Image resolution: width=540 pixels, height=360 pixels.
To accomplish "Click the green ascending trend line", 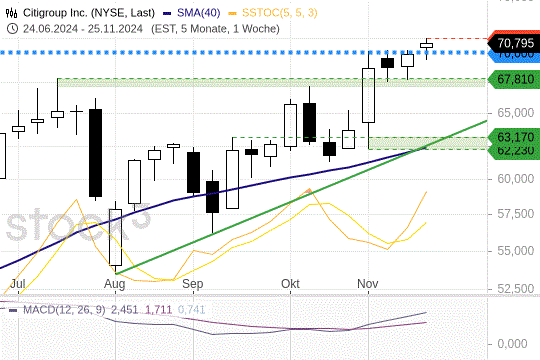I will tap(301, 197).
